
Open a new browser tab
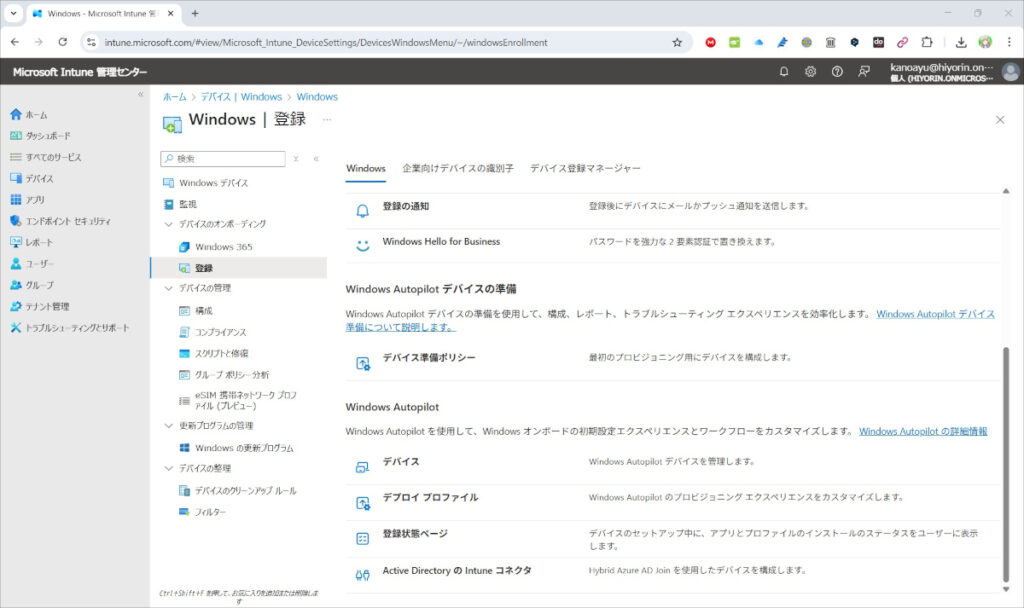point(195,13)
